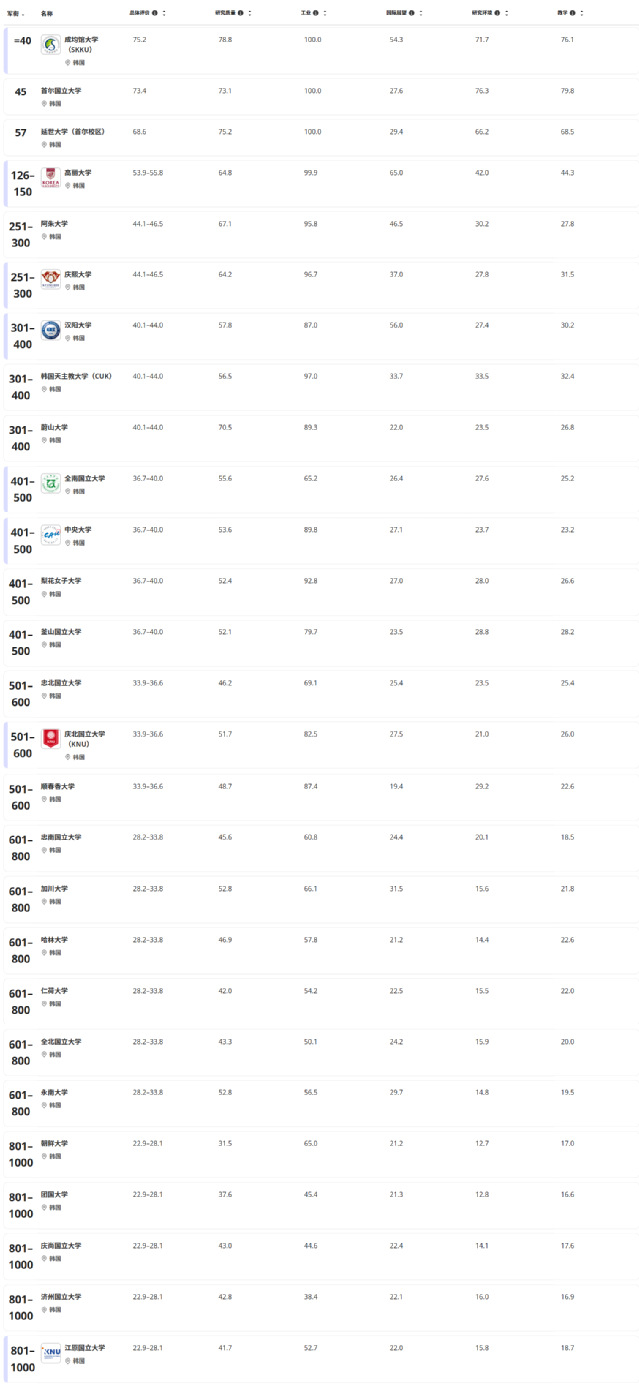Click the 名称 column header
Viewport: 639px width, 1385px height.
click(x=47, y=13)
